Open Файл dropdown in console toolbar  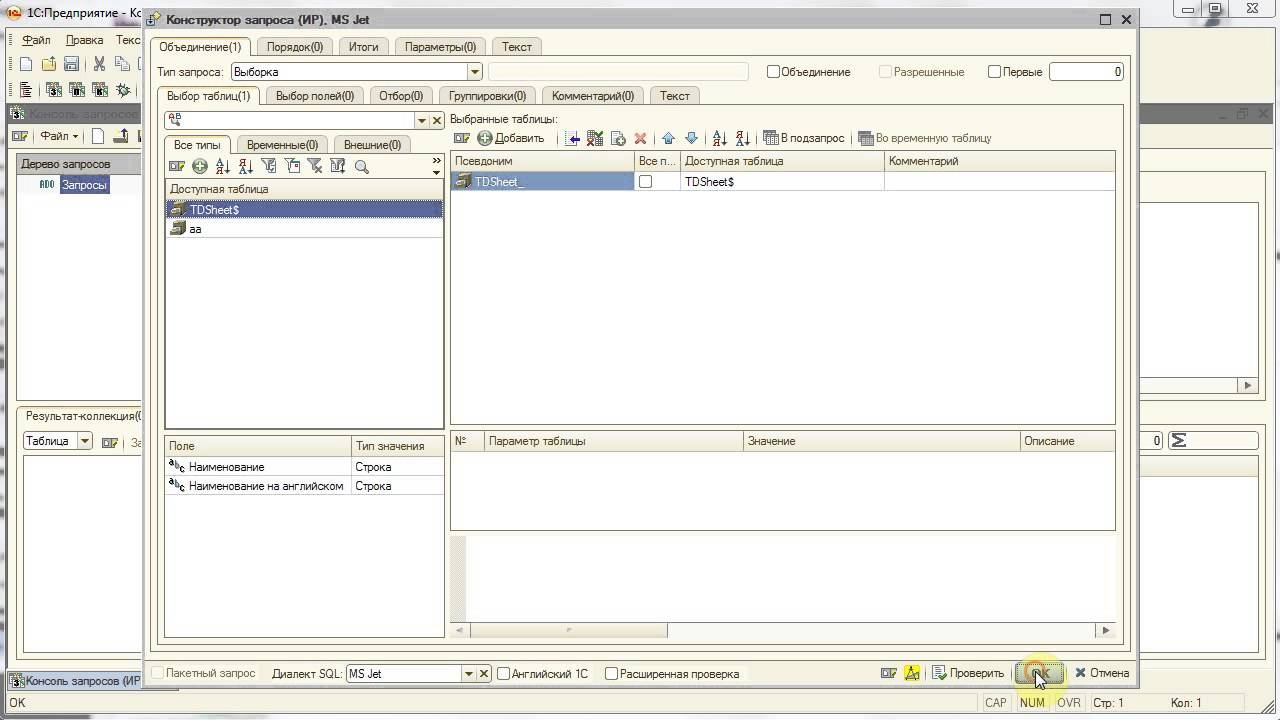pos(60,136)
